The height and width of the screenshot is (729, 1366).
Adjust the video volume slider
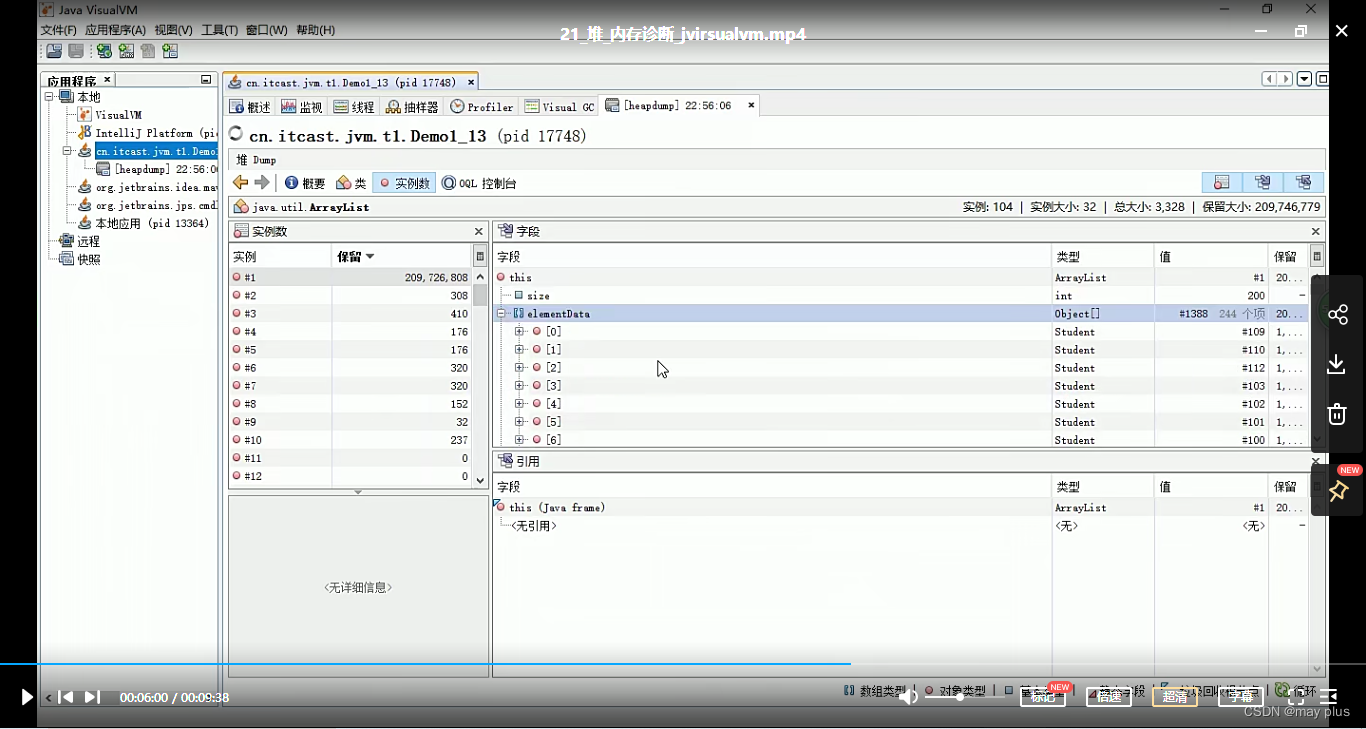(x=964, y=696)
